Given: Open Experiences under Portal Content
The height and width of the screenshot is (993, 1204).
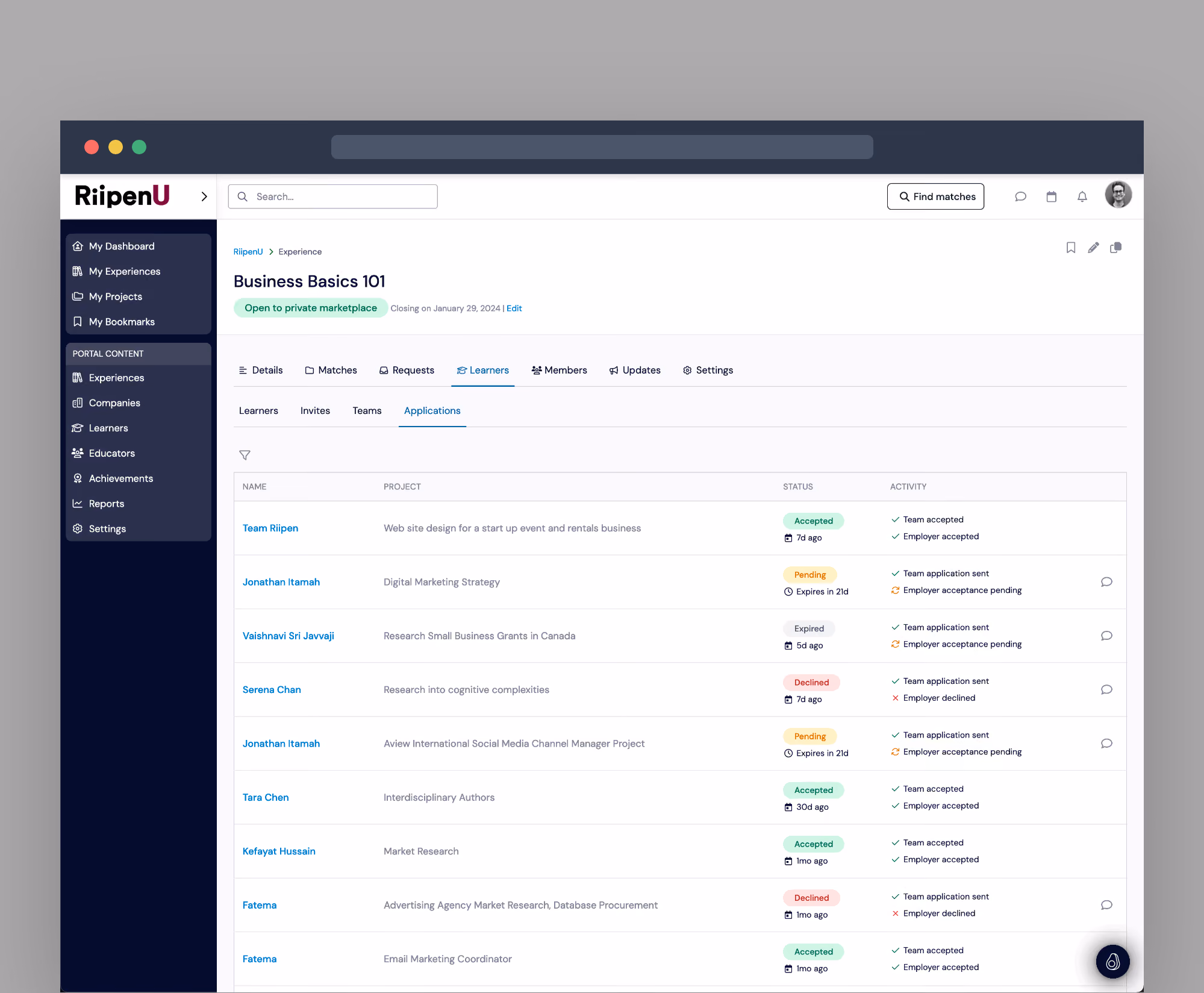Looking at the screenshot, I should point(139,378).
